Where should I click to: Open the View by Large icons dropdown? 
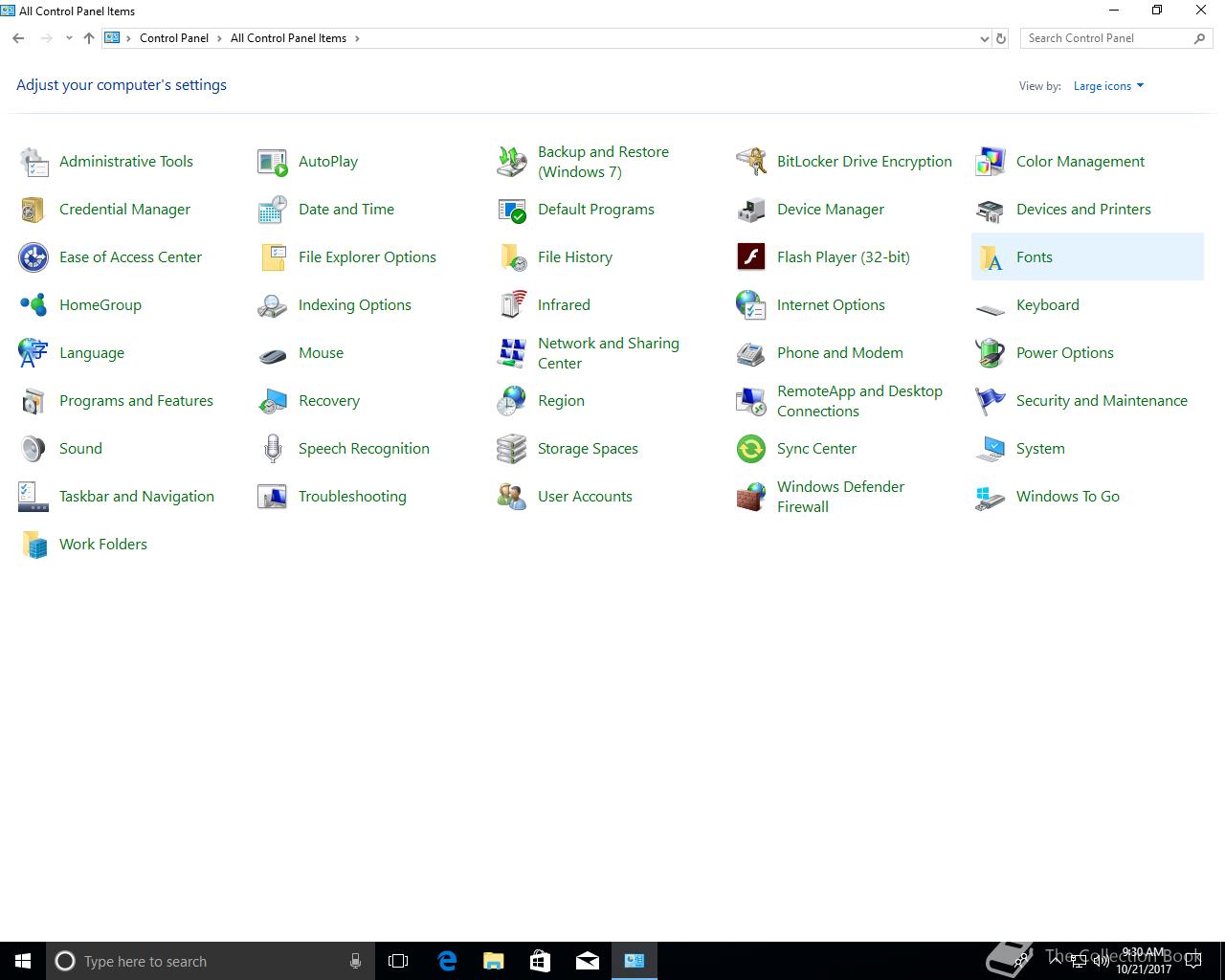pos(1108,86)
